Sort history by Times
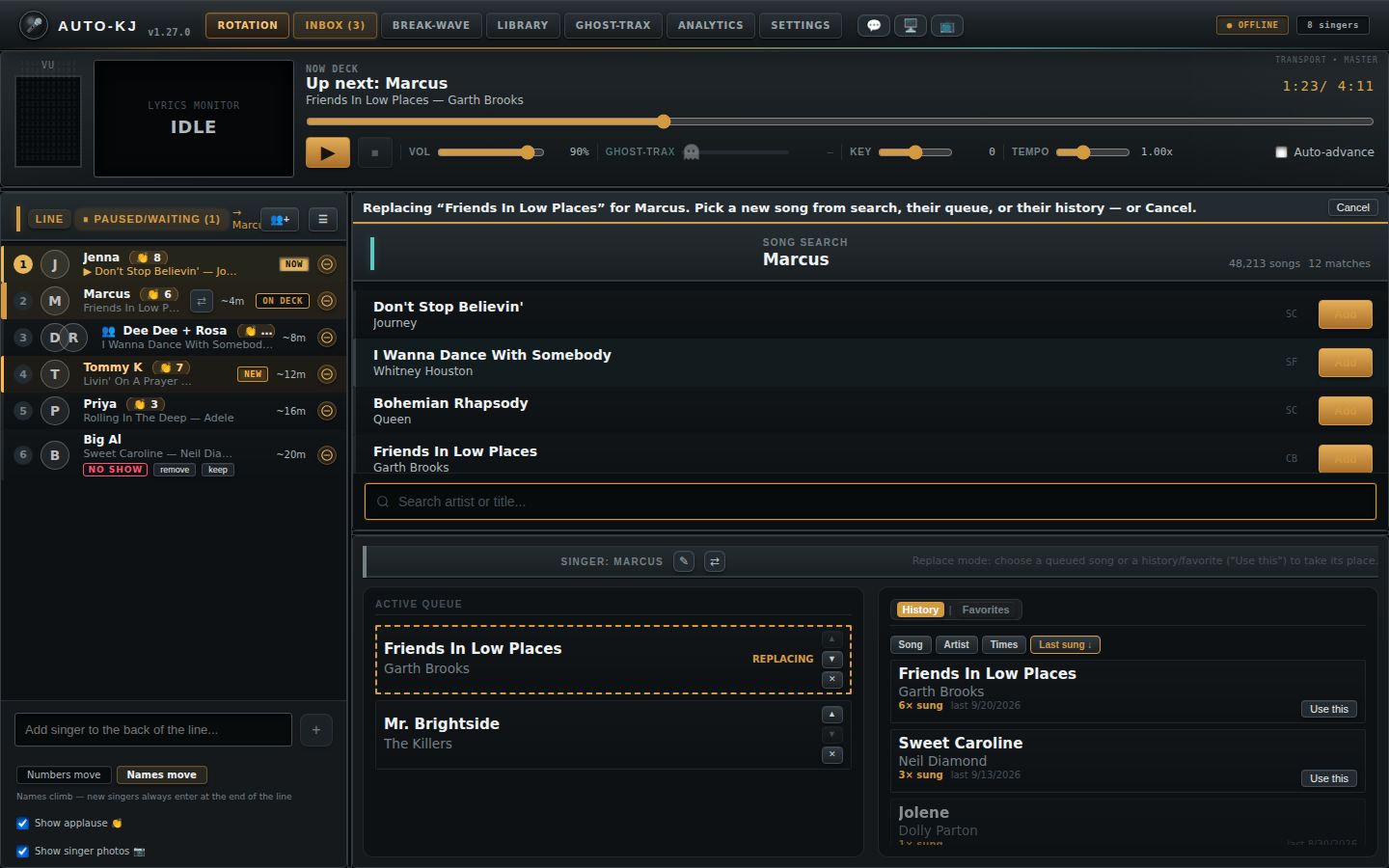 (x=1004, y=645)
